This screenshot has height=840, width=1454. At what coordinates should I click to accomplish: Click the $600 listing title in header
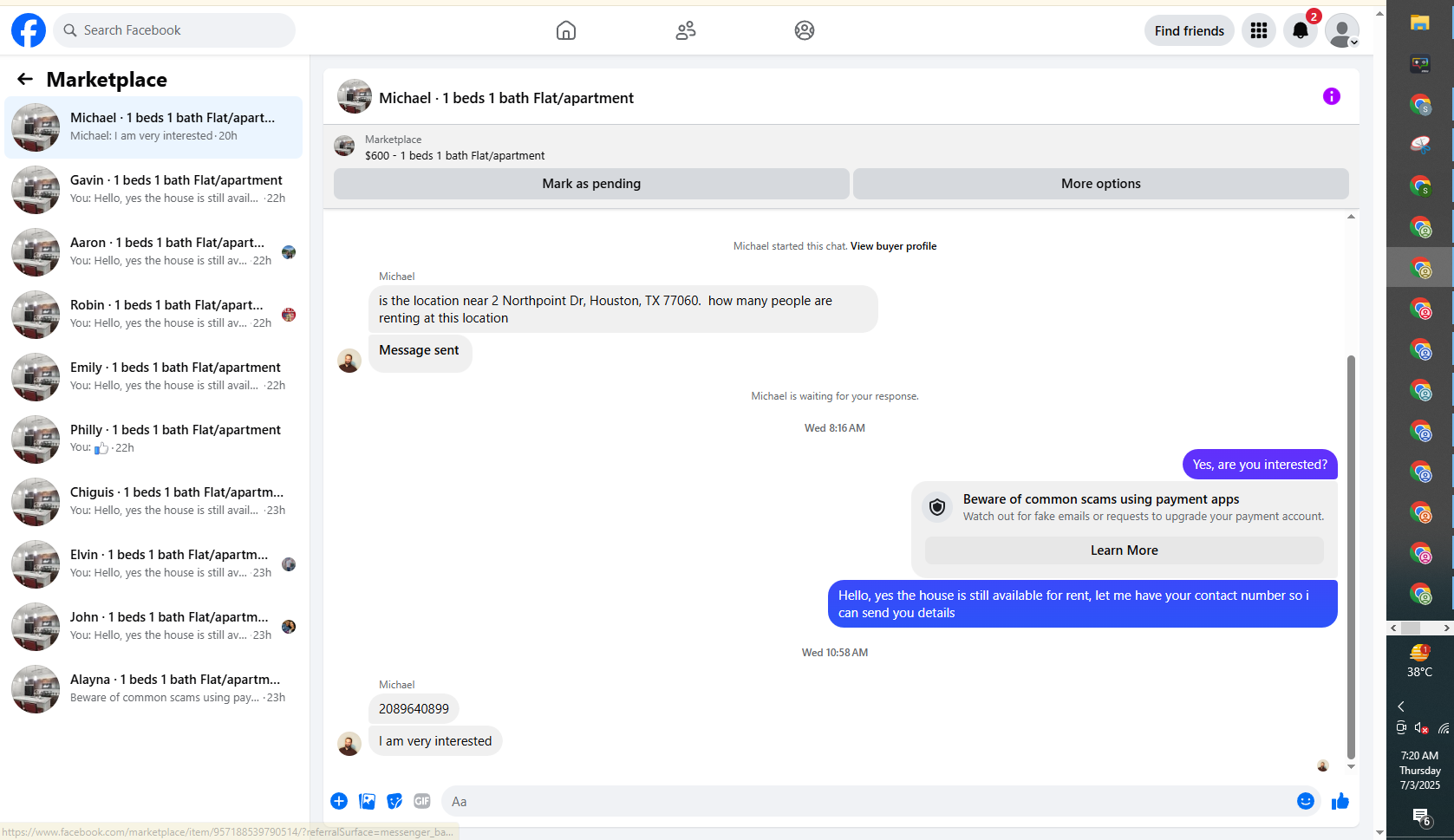point(455,156)
